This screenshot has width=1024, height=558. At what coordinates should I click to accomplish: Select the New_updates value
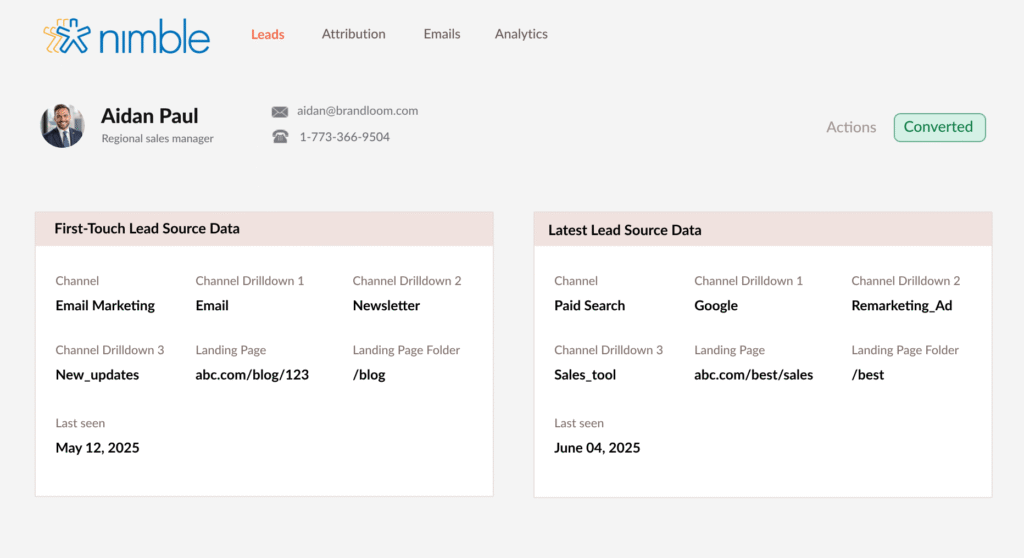tap(97, 375)
